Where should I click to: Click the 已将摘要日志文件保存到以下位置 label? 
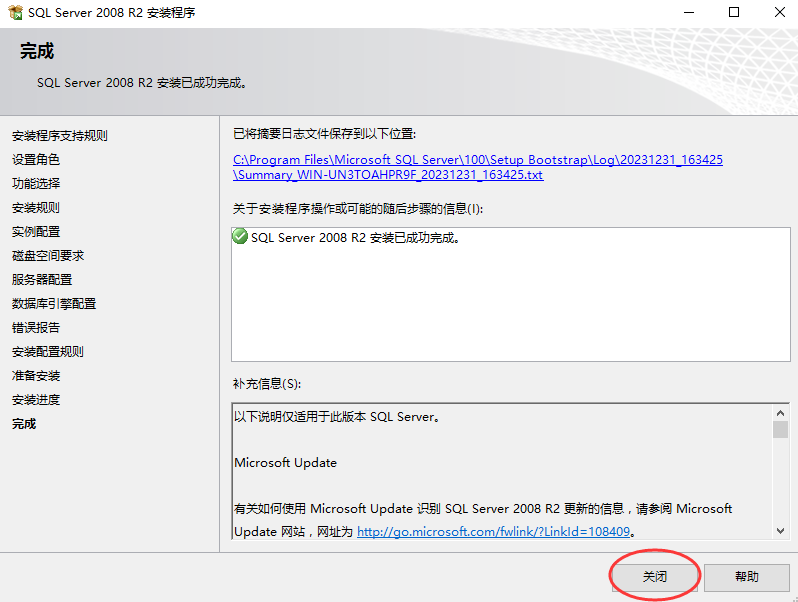pos(324,134)
